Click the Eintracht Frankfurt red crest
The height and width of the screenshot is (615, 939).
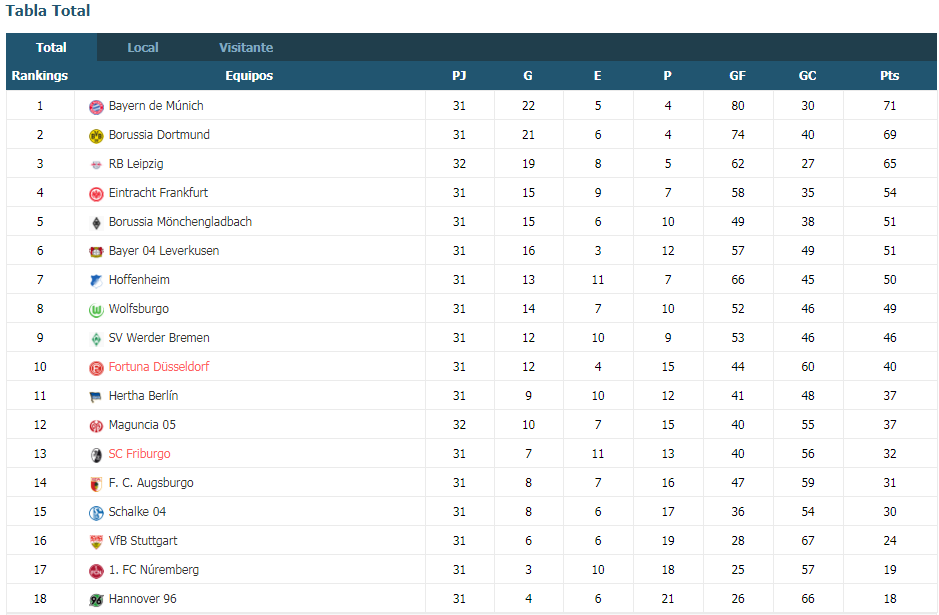(x=96, y=194)
